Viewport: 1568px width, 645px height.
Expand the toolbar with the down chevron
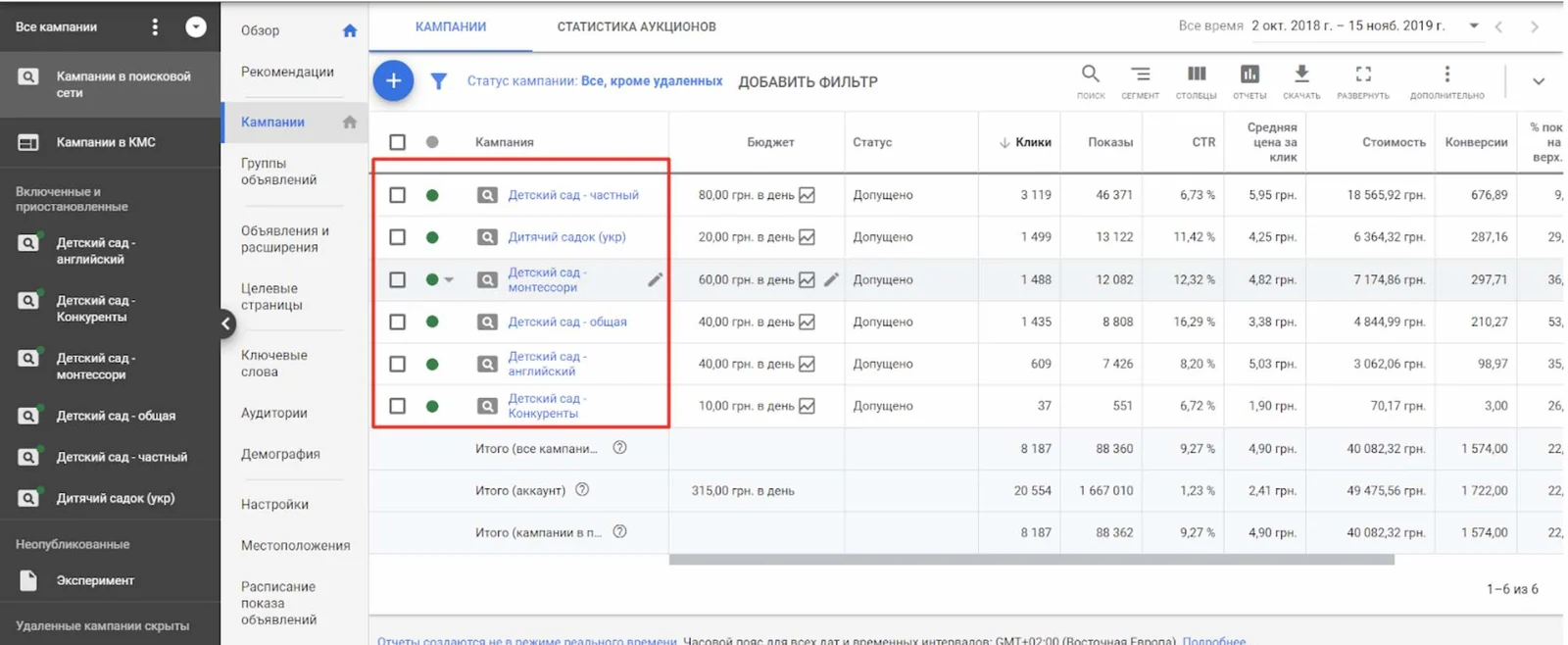pyautogui.click(x=1539, y=81)
